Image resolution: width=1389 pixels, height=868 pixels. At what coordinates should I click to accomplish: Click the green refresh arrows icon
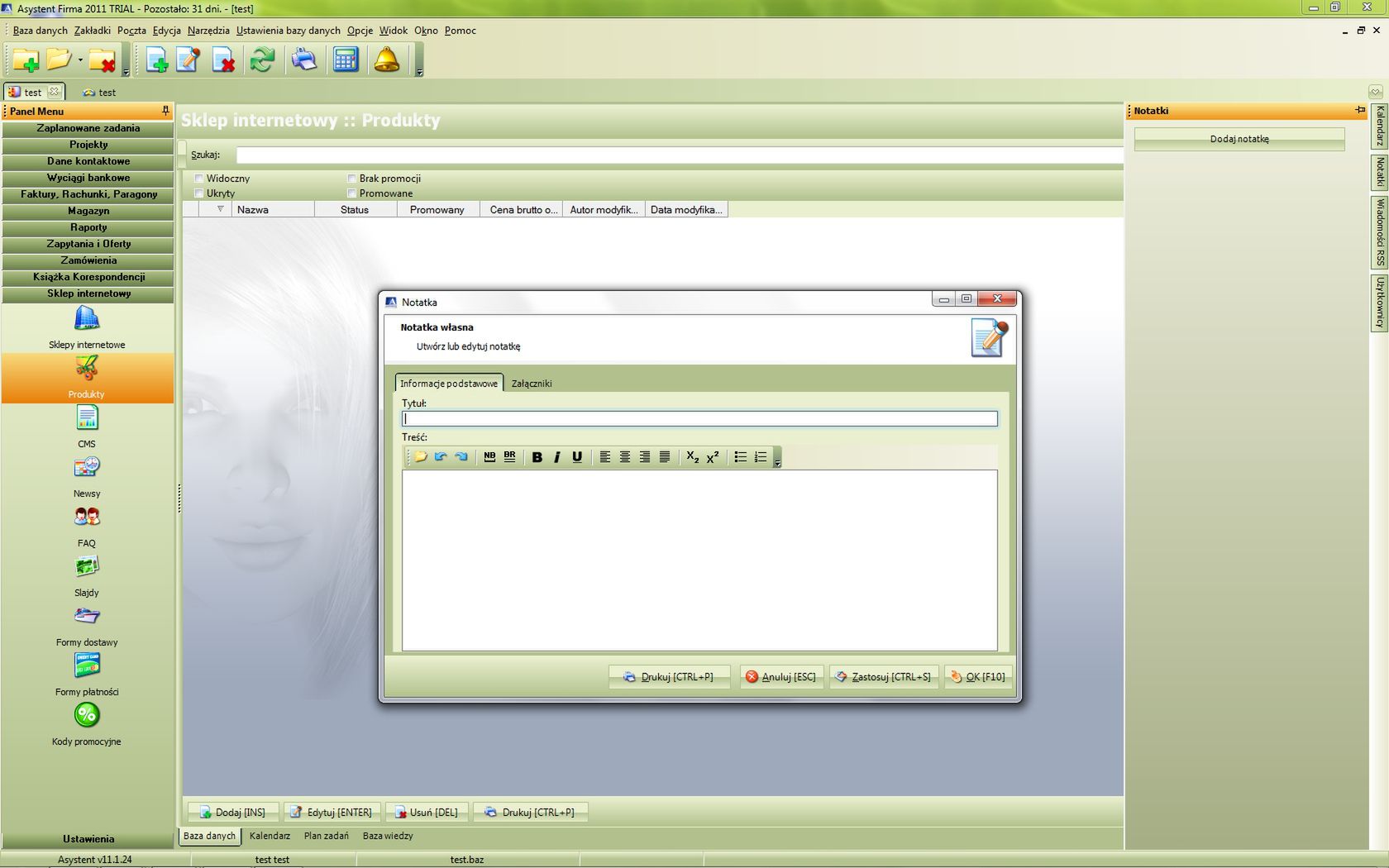tap(263, 60)
